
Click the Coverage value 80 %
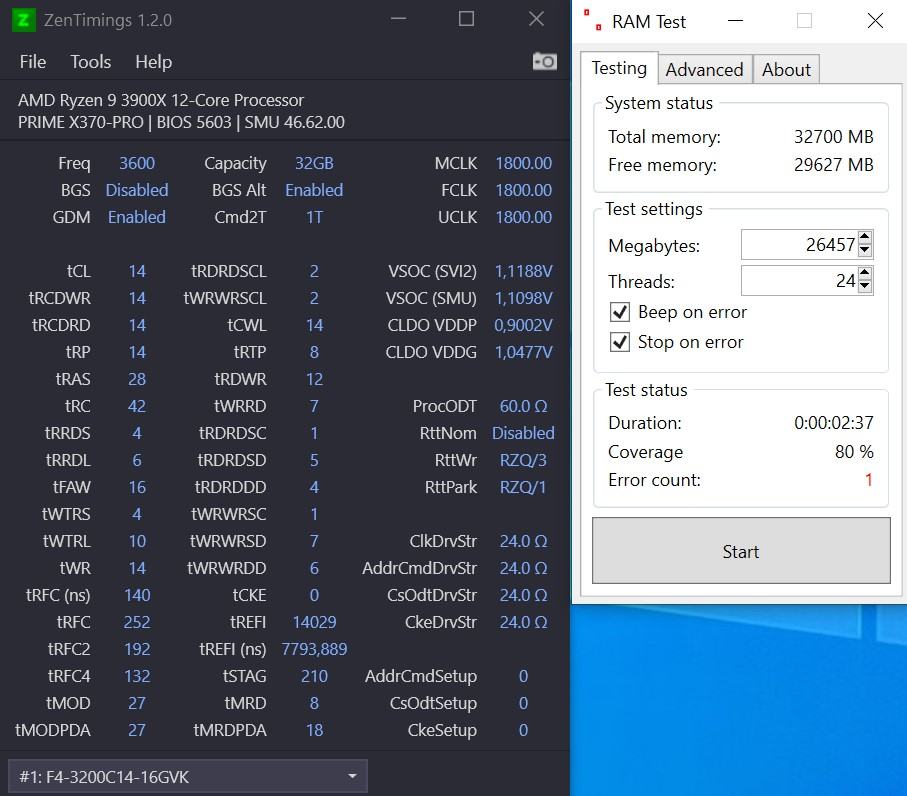854,452
